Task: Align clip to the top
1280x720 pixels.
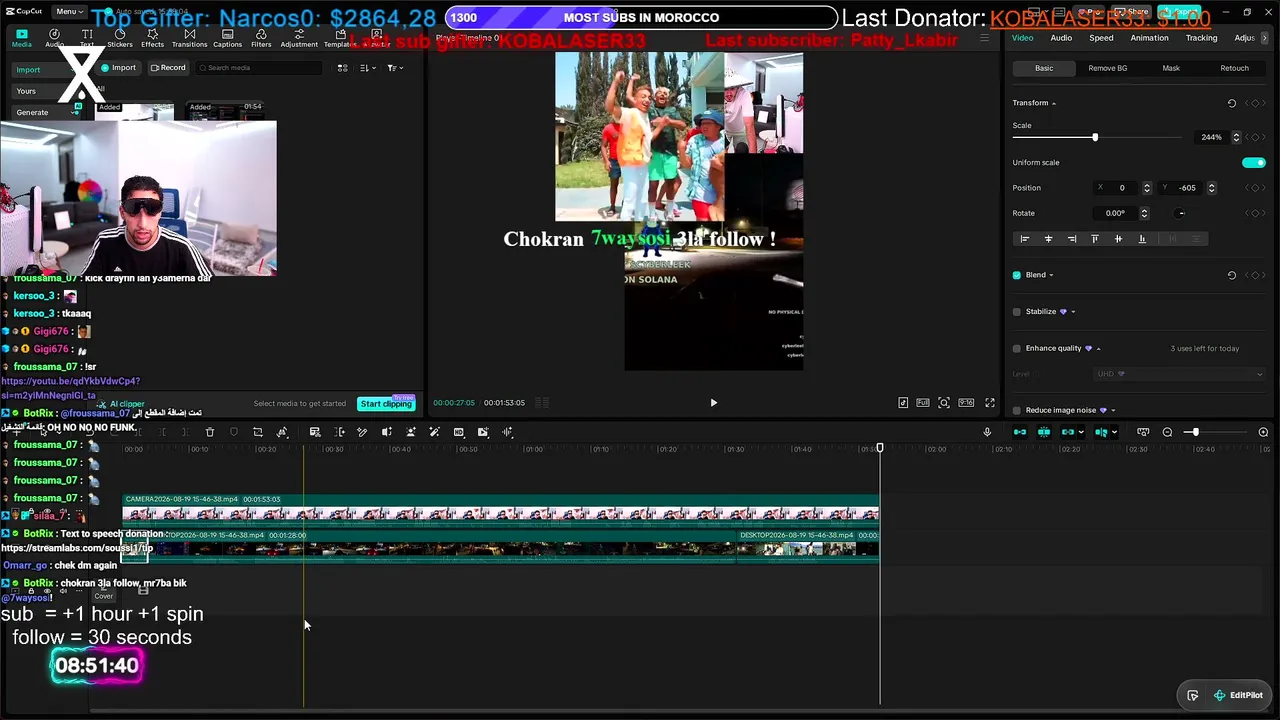Action: (1095, 239)
